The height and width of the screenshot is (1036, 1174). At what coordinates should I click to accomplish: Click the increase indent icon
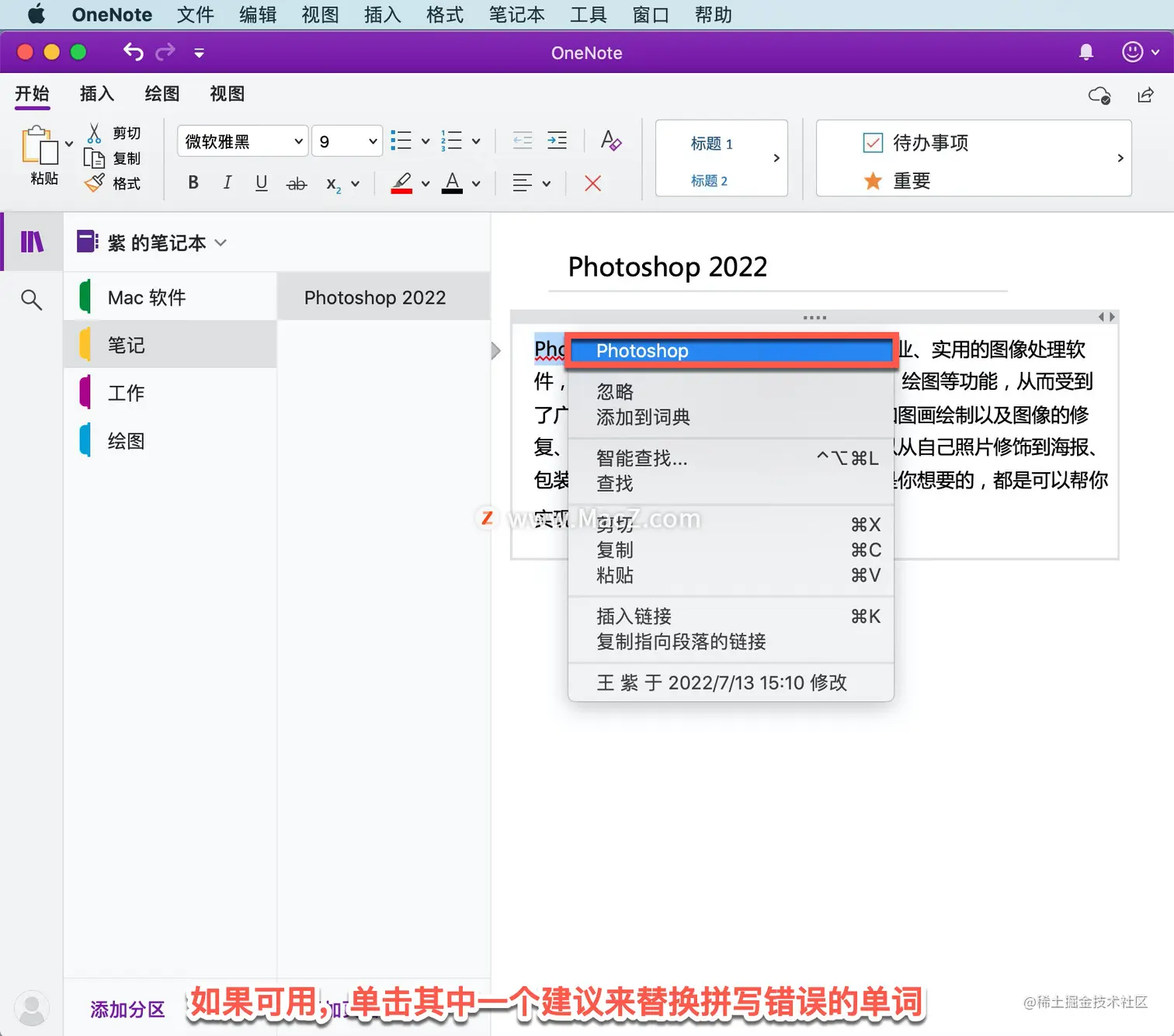(557, 141)
